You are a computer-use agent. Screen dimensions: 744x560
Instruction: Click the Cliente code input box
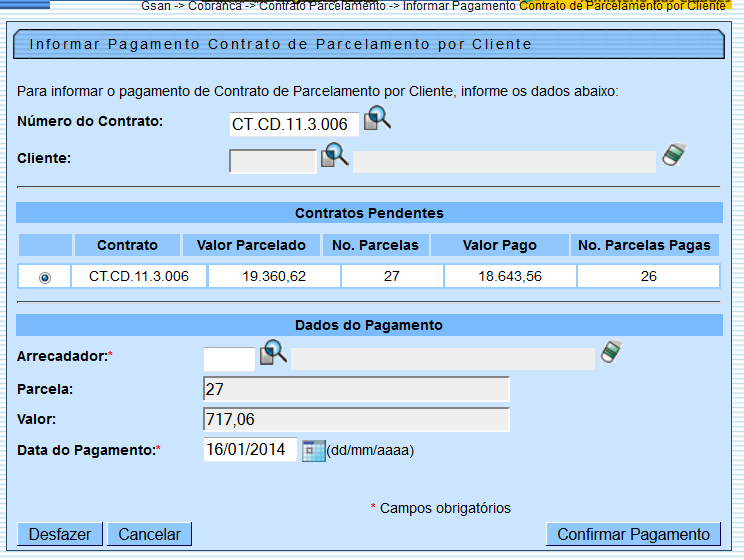[272, 161]
